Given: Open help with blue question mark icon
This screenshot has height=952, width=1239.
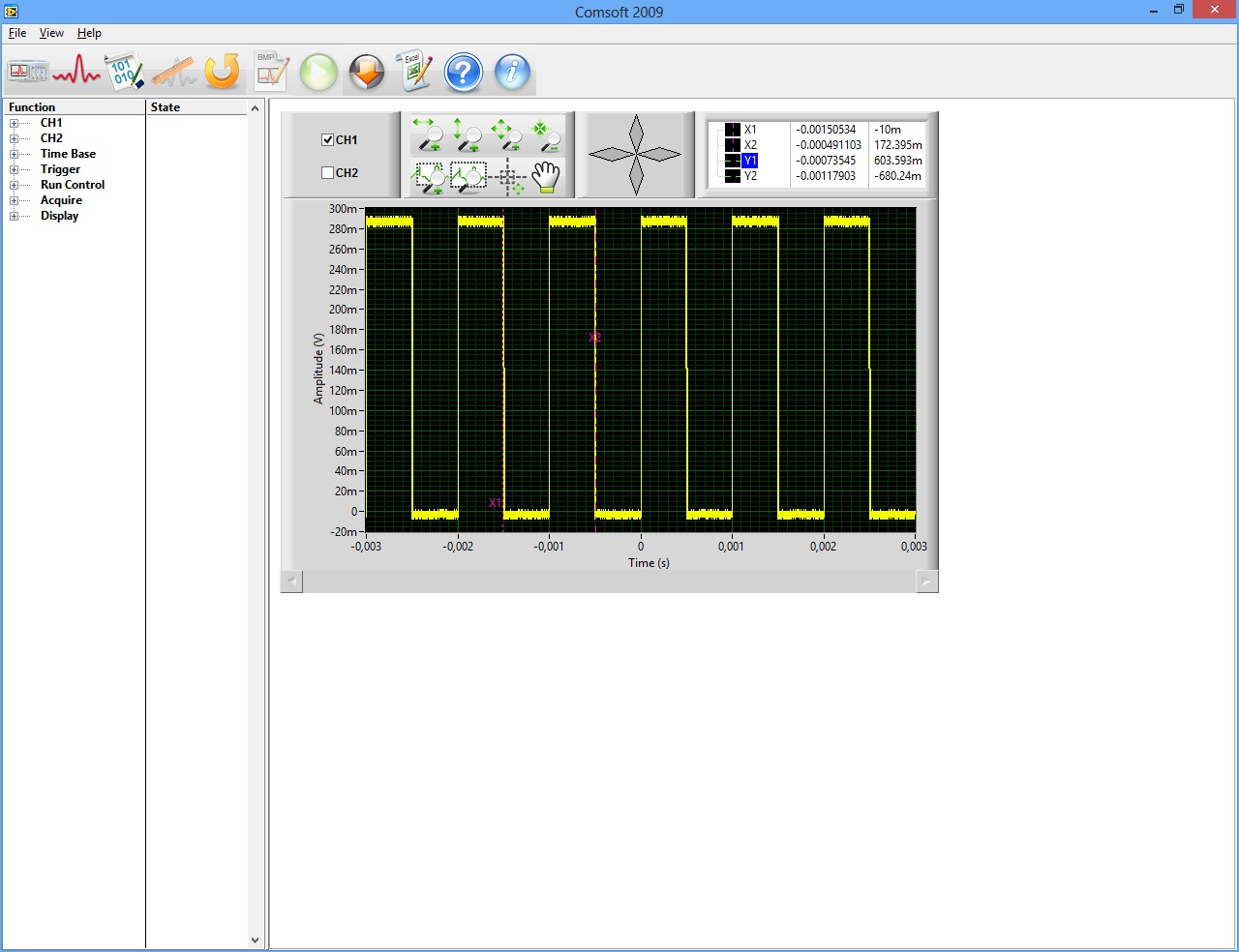Looking at the screenshot, I should tap(464, 73).
